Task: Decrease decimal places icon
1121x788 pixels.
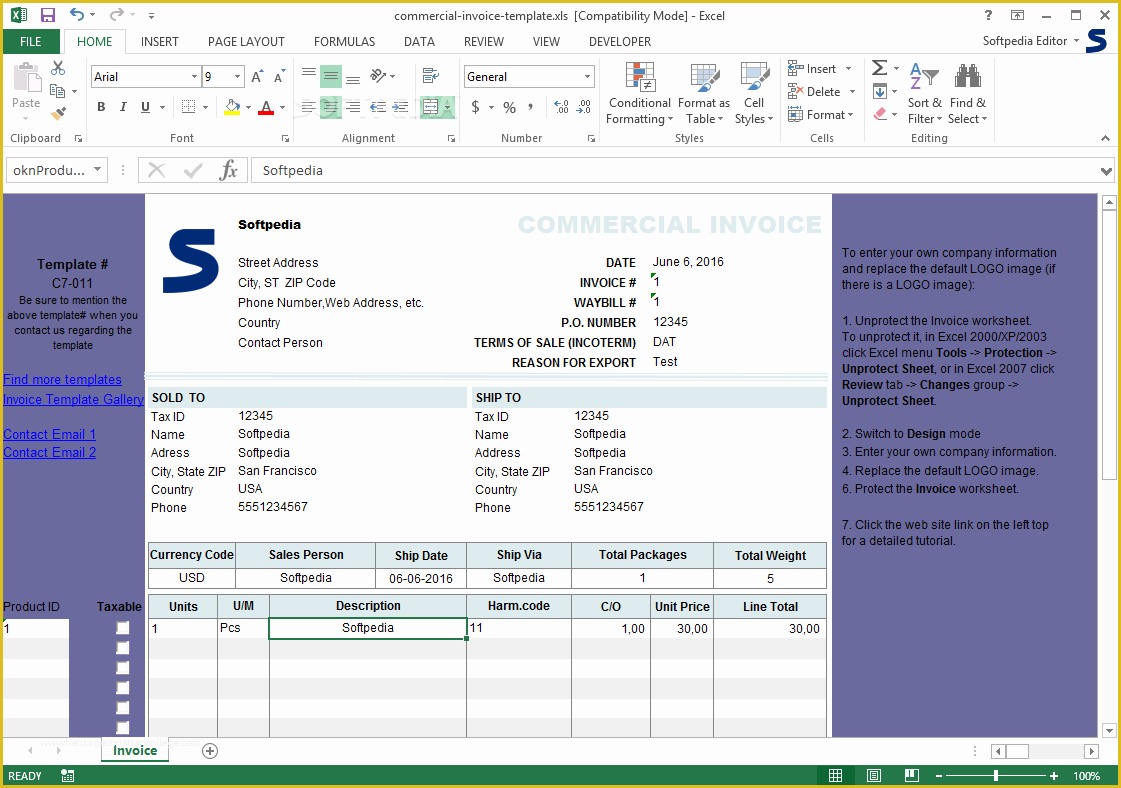Action: pos(584,107)
